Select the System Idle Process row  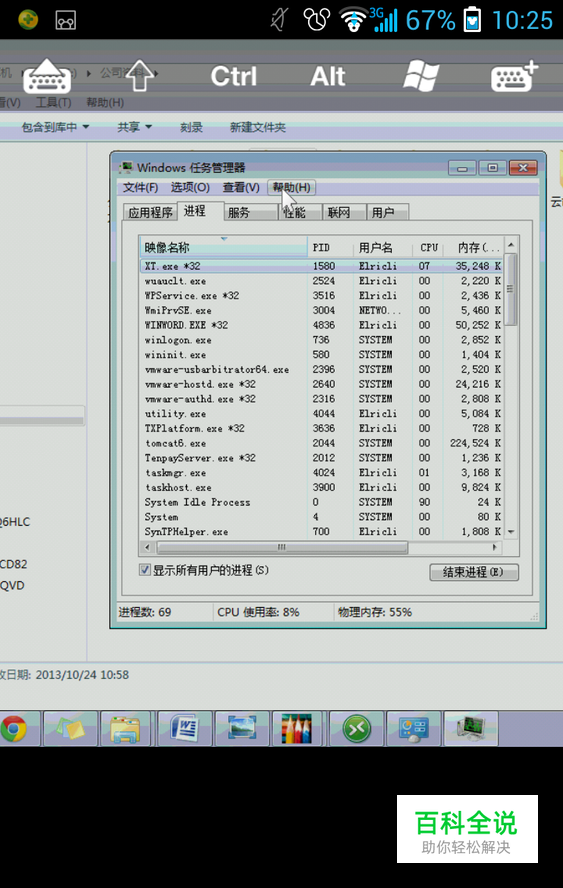321,502
